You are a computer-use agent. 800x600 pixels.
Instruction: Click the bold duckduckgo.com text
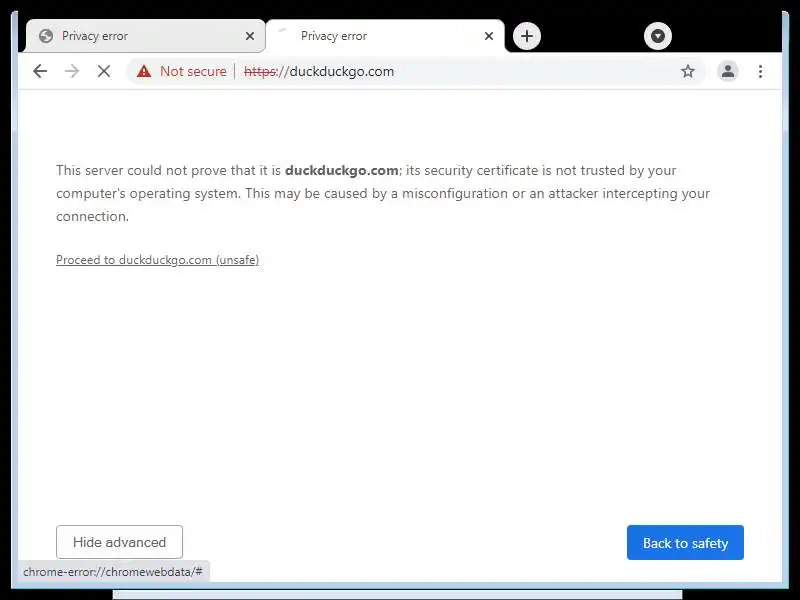[341, 170]
